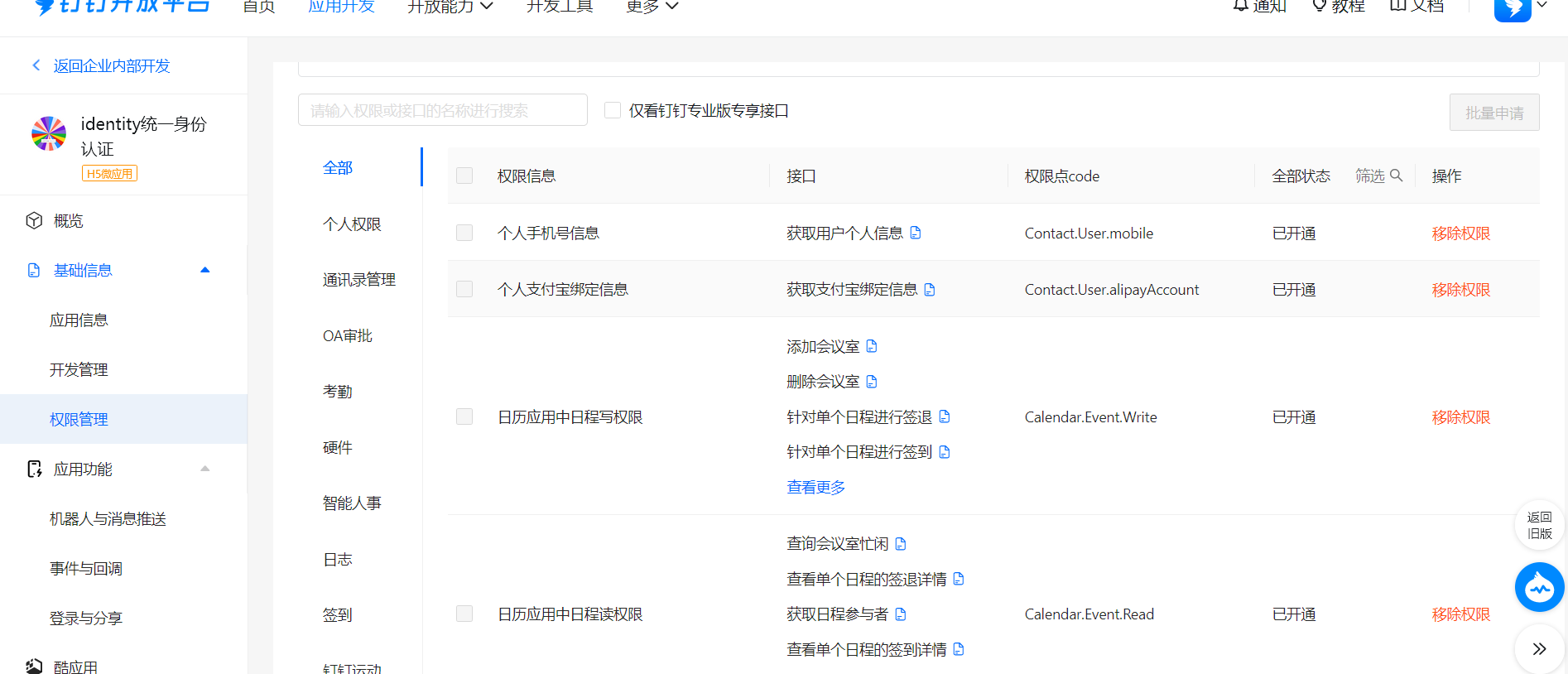Click the 已开通 status for Calendar.Event.Read
The height and width of the screenshot is (674, 1568).
[1294, 614]
